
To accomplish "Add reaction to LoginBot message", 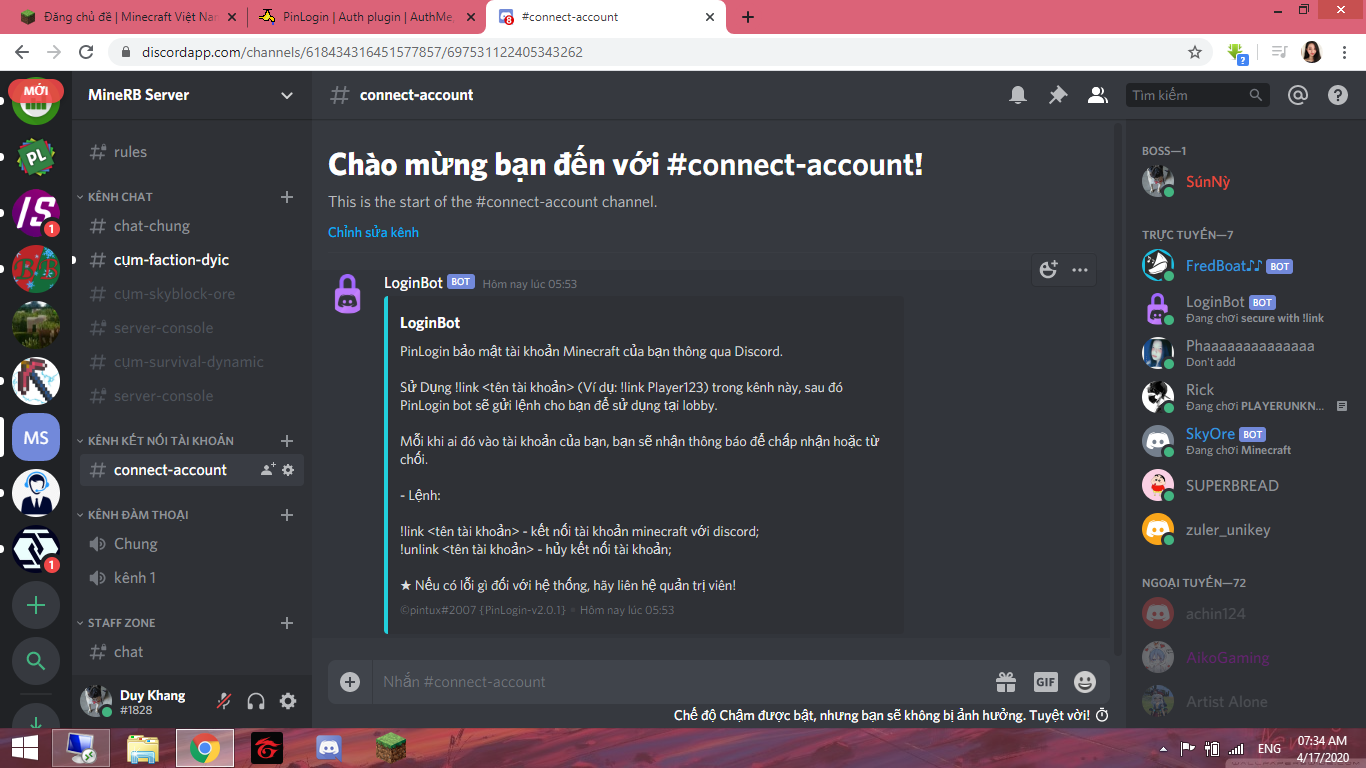I will coord(1048,269).
